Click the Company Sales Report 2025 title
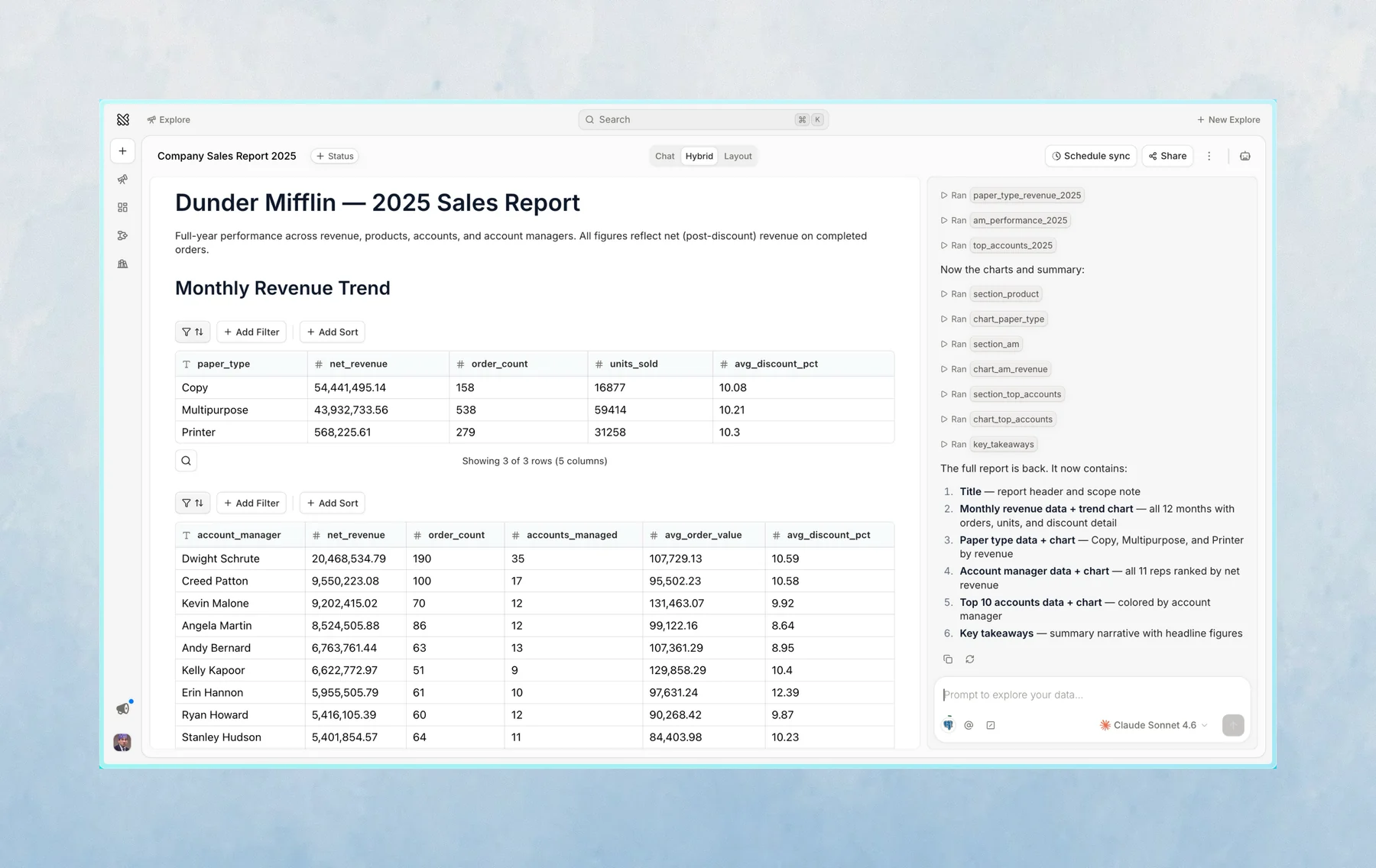Screen dimensions: 1376x868 pyautogui.click(x=227, y=156)
